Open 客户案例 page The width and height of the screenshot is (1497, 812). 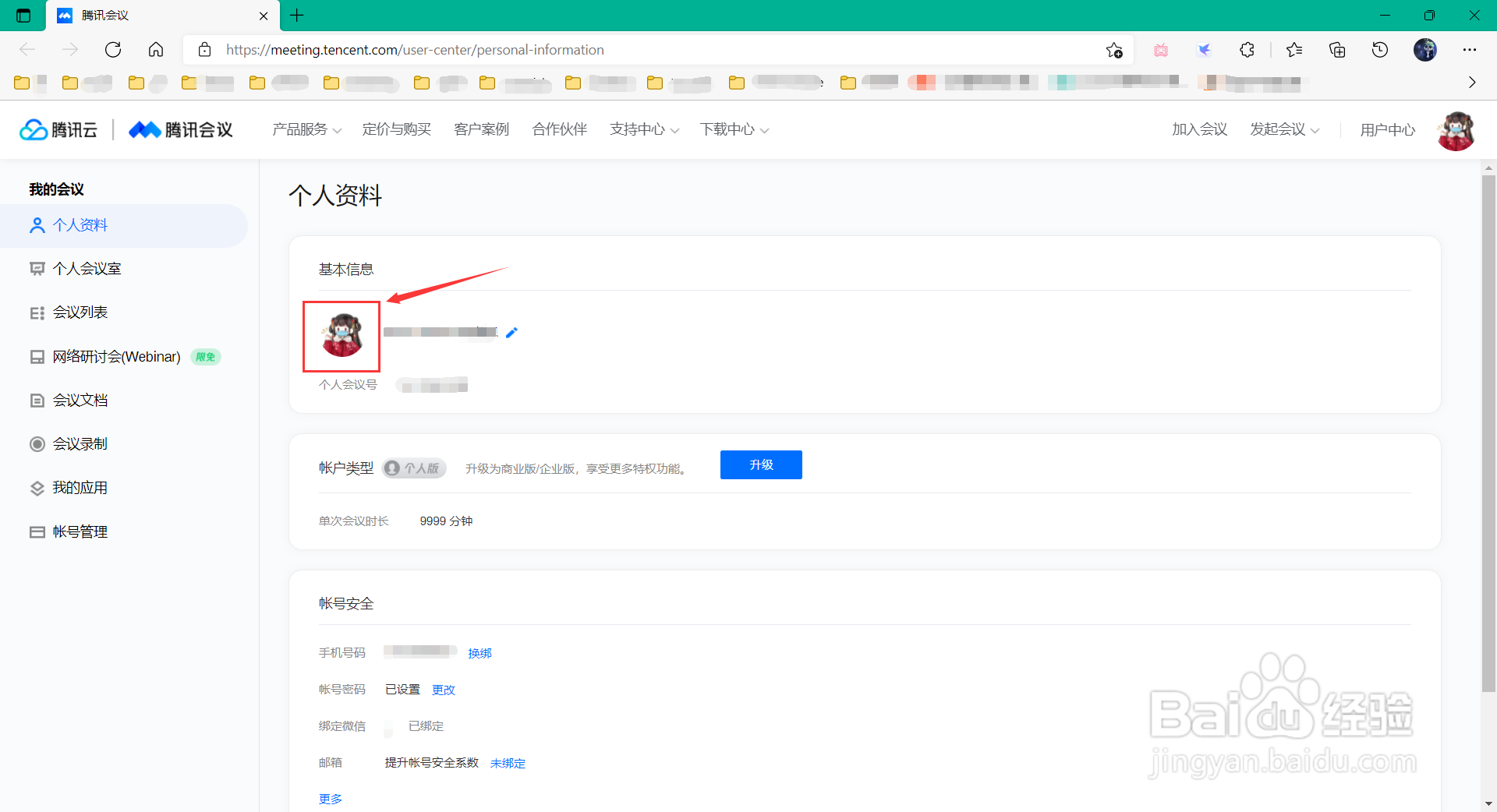coord(481,129)
